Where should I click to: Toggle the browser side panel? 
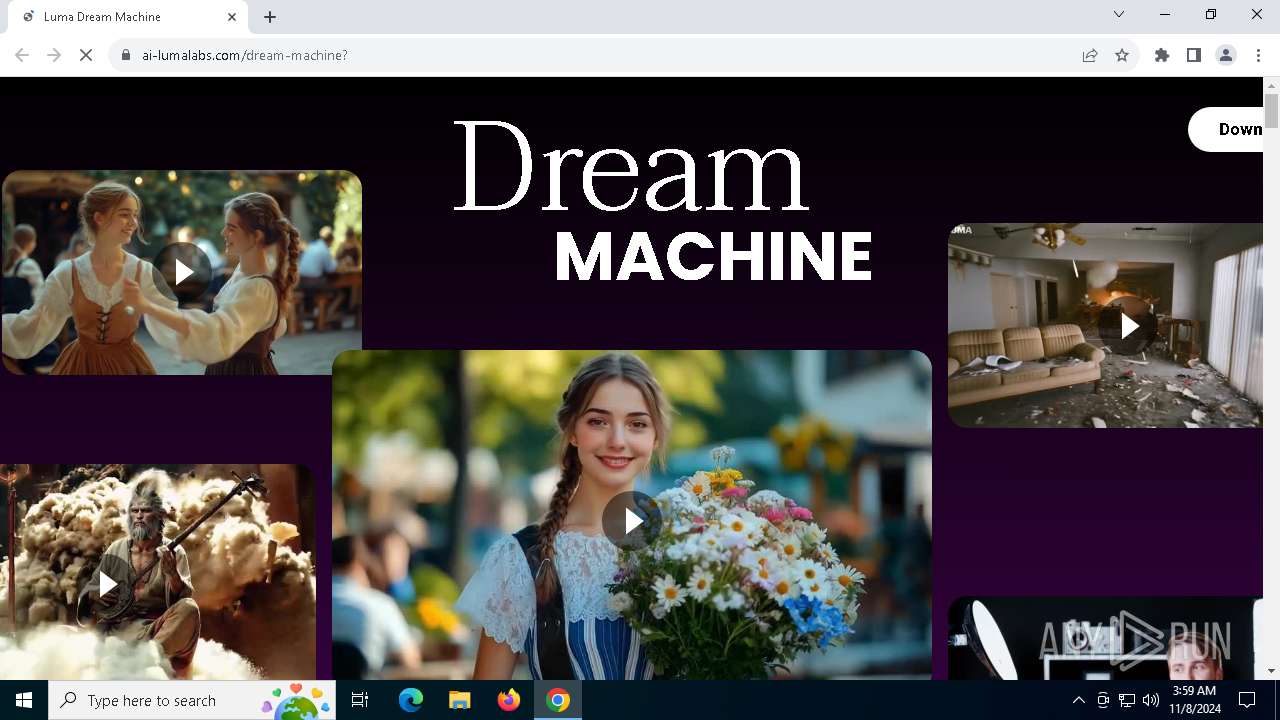[x=1194, y=55]
